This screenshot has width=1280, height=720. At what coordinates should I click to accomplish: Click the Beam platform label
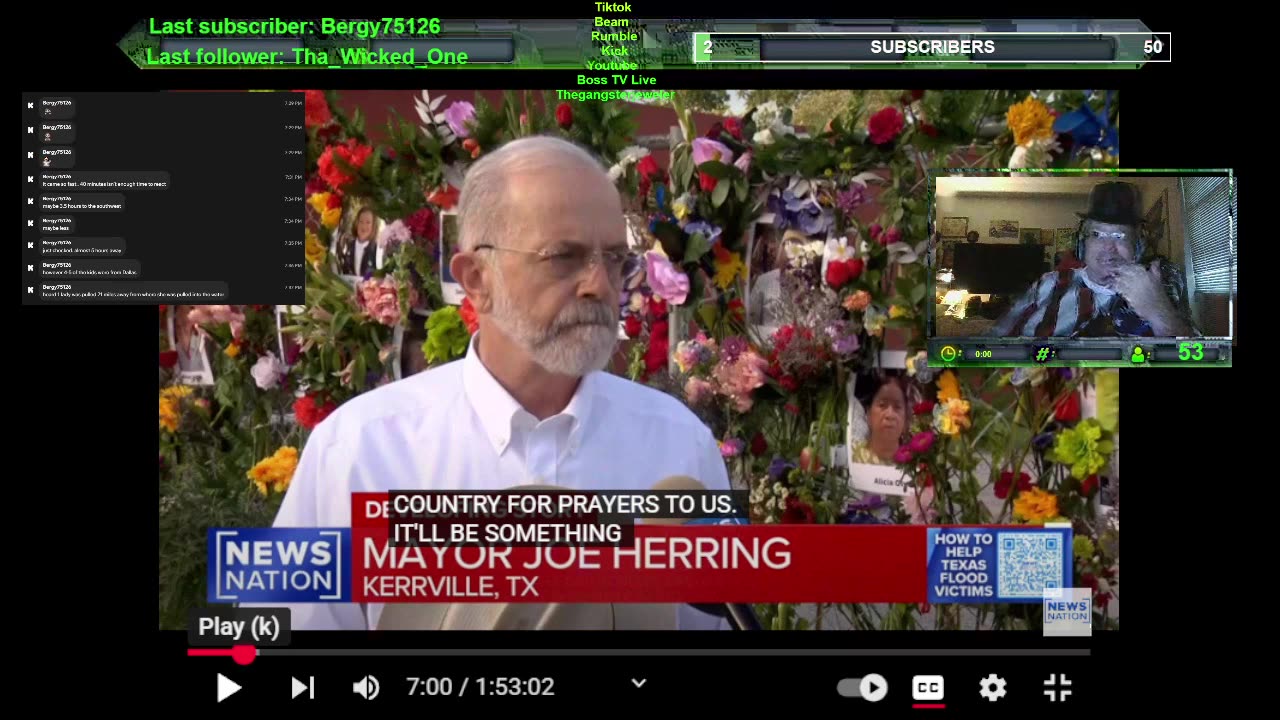coord(612,22)
